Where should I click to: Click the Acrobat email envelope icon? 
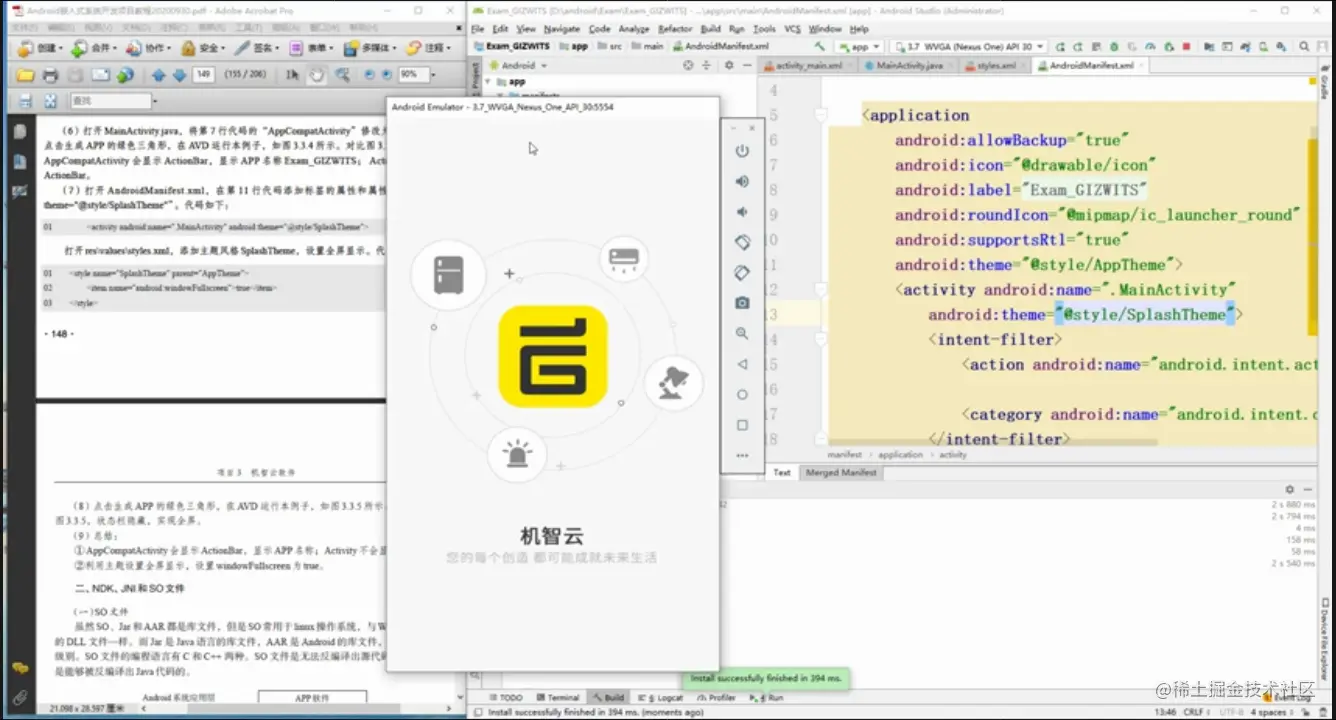coord(100,74)
